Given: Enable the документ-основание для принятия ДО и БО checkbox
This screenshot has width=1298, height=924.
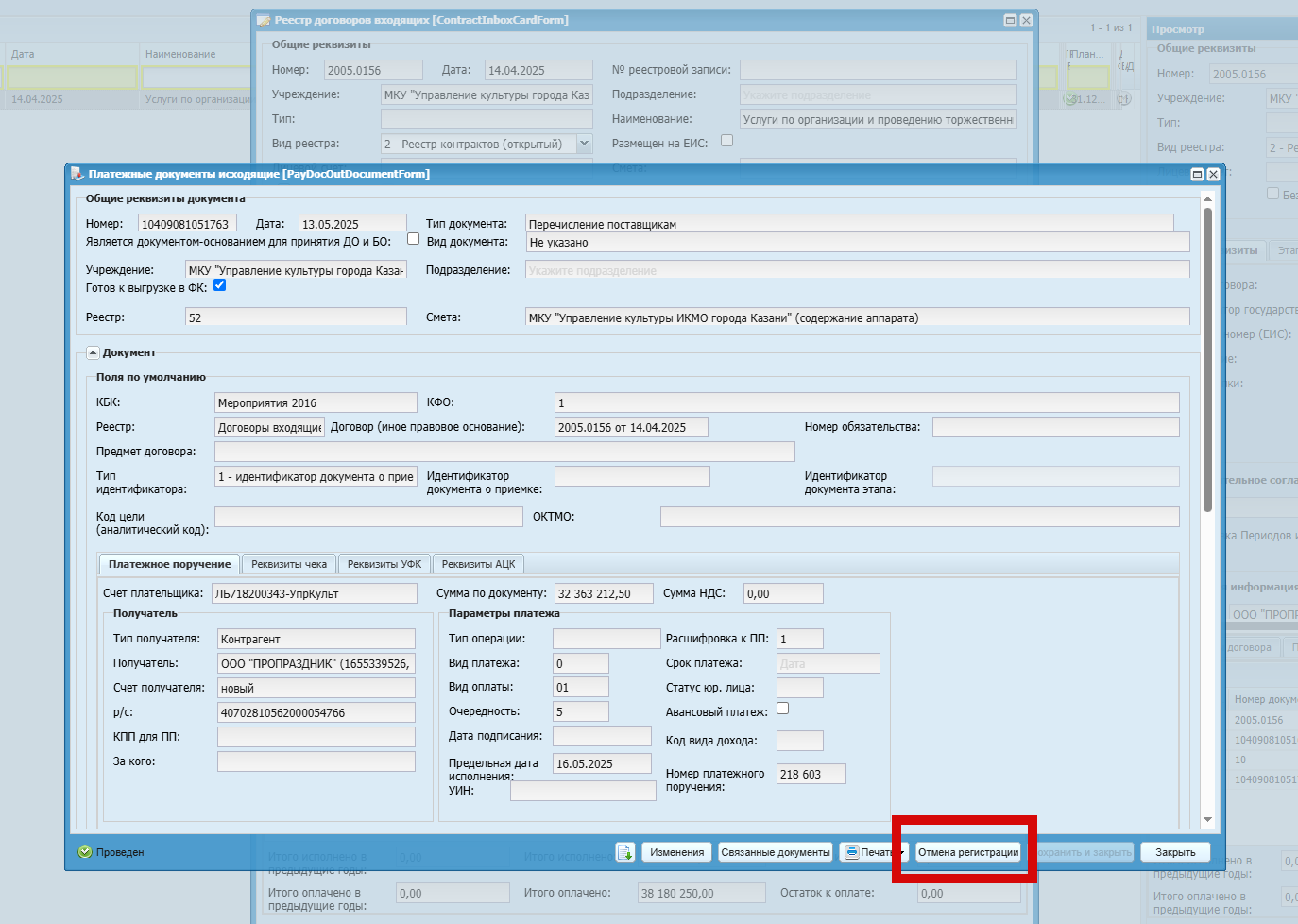Looking at the screenshot, I should point(413,239).
